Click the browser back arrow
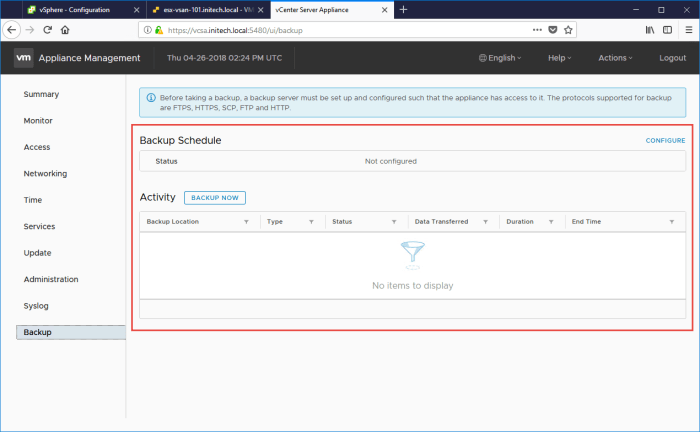This screenshot has width=700, height=432. (13, 30)
